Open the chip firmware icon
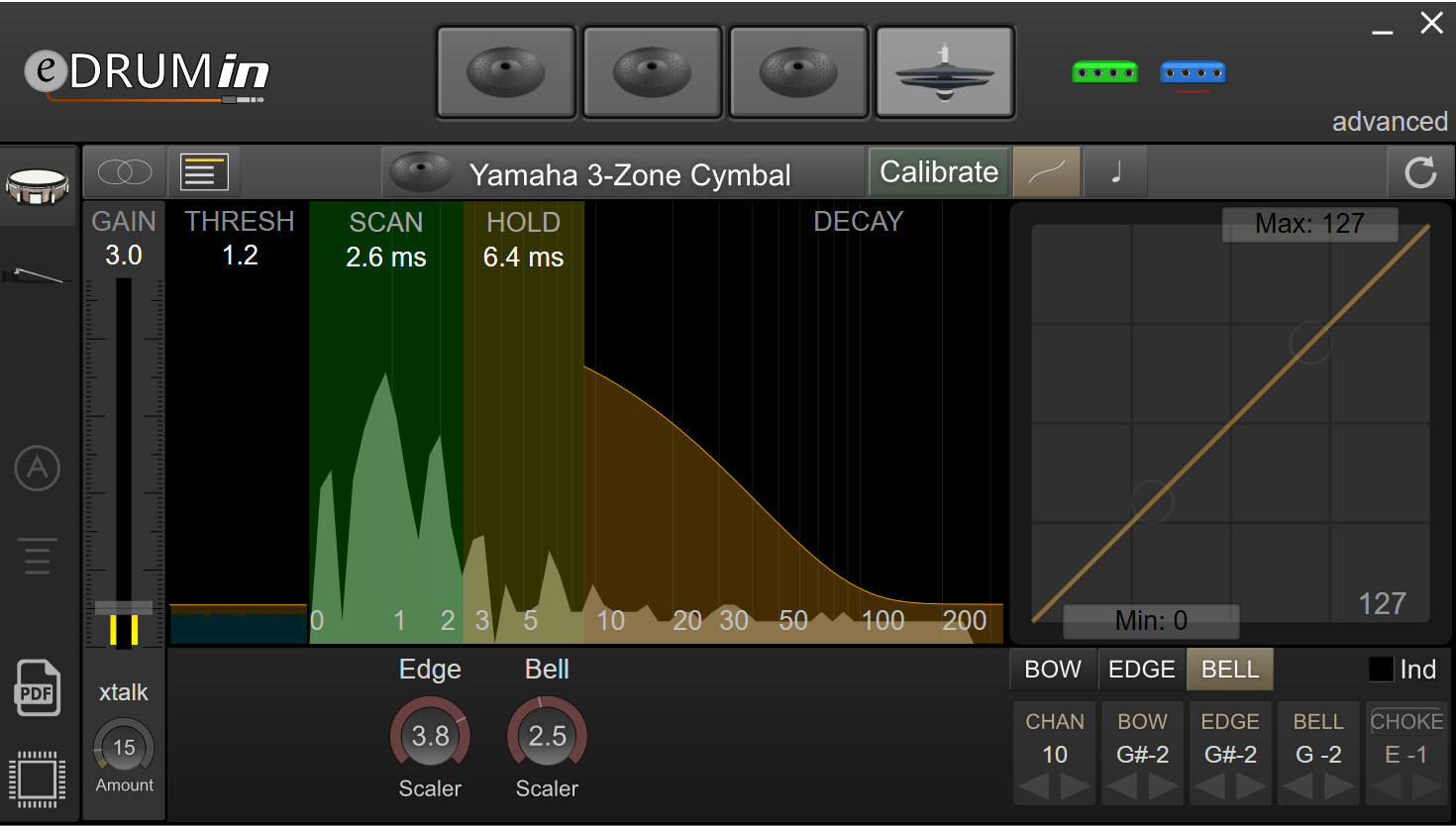Image resolution: width=1456 pixels, height=831 pixels. [38, 779]
